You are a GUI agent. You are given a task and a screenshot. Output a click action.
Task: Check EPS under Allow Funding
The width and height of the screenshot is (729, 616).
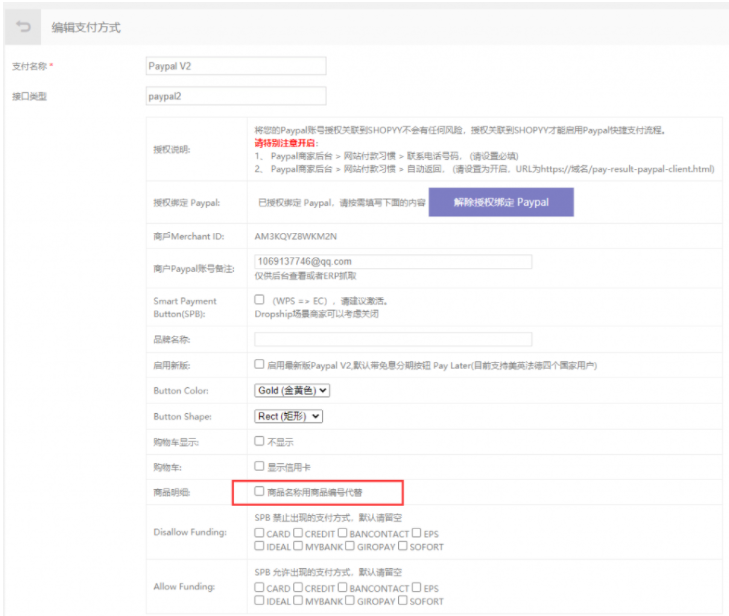[x=417, y=589]
